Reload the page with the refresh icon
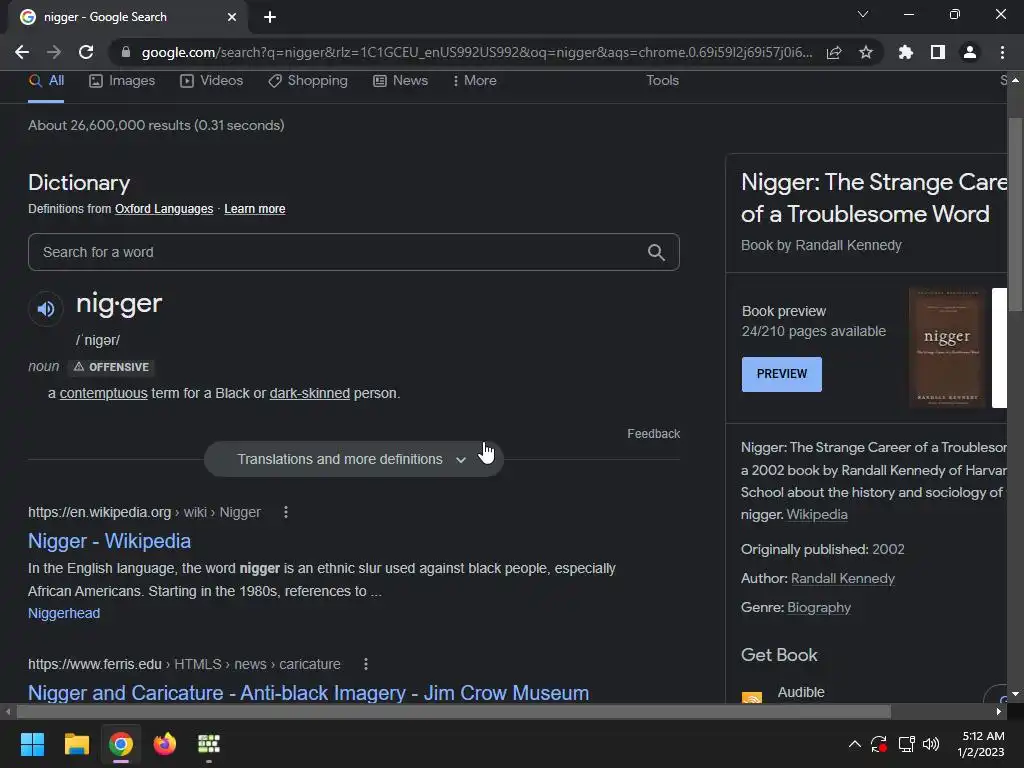Screen dimensions: 1024x768 (x=86, y=52)
